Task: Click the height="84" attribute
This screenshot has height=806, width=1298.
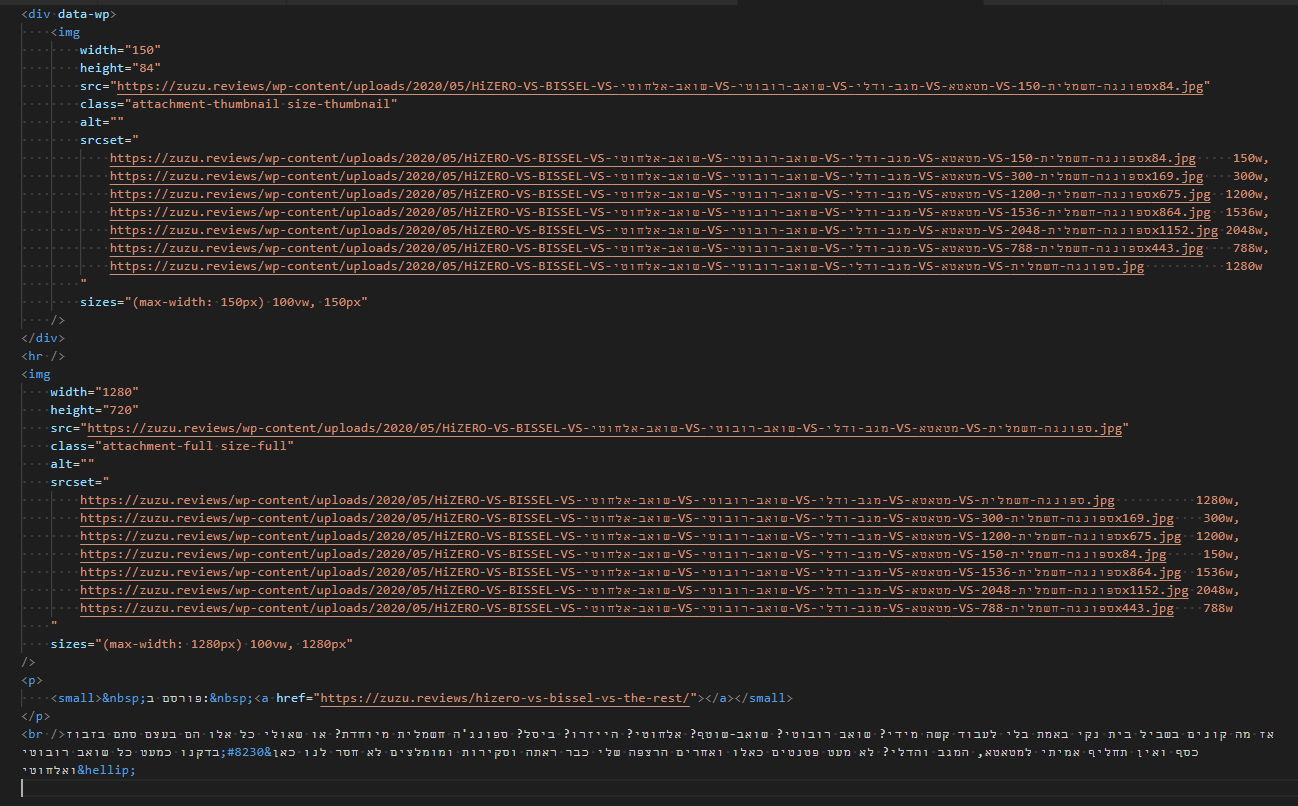Action: pyautogui.click(x=120, y=69)
